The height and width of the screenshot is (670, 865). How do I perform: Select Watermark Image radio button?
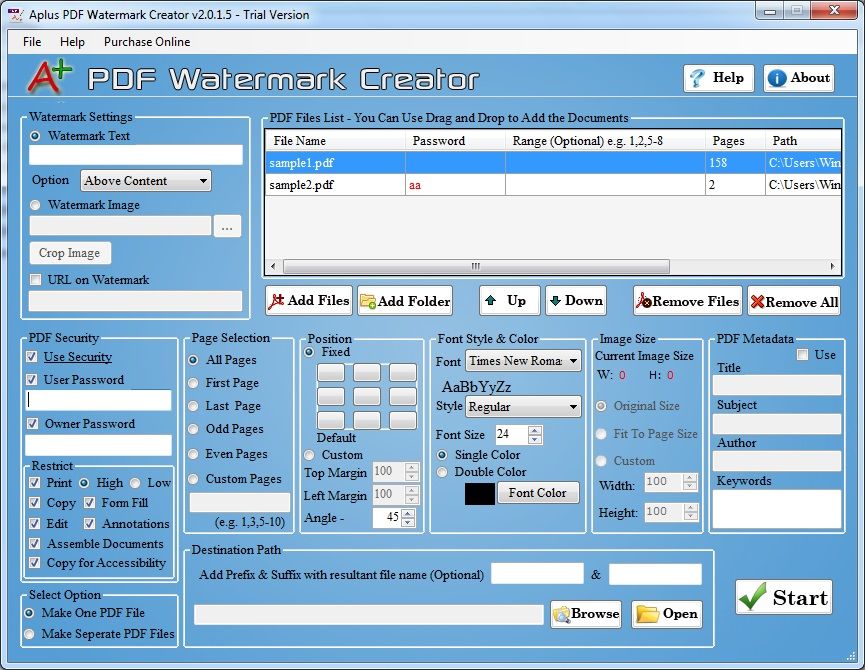pyautogui.click(x=35, y=205)
